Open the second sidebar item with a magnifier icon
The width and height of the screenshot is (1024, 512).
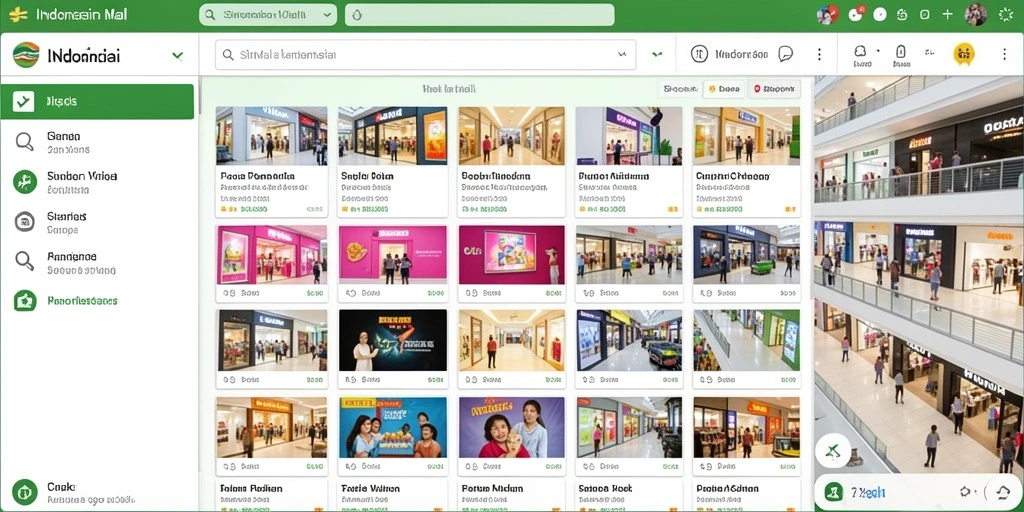[97, 262]
